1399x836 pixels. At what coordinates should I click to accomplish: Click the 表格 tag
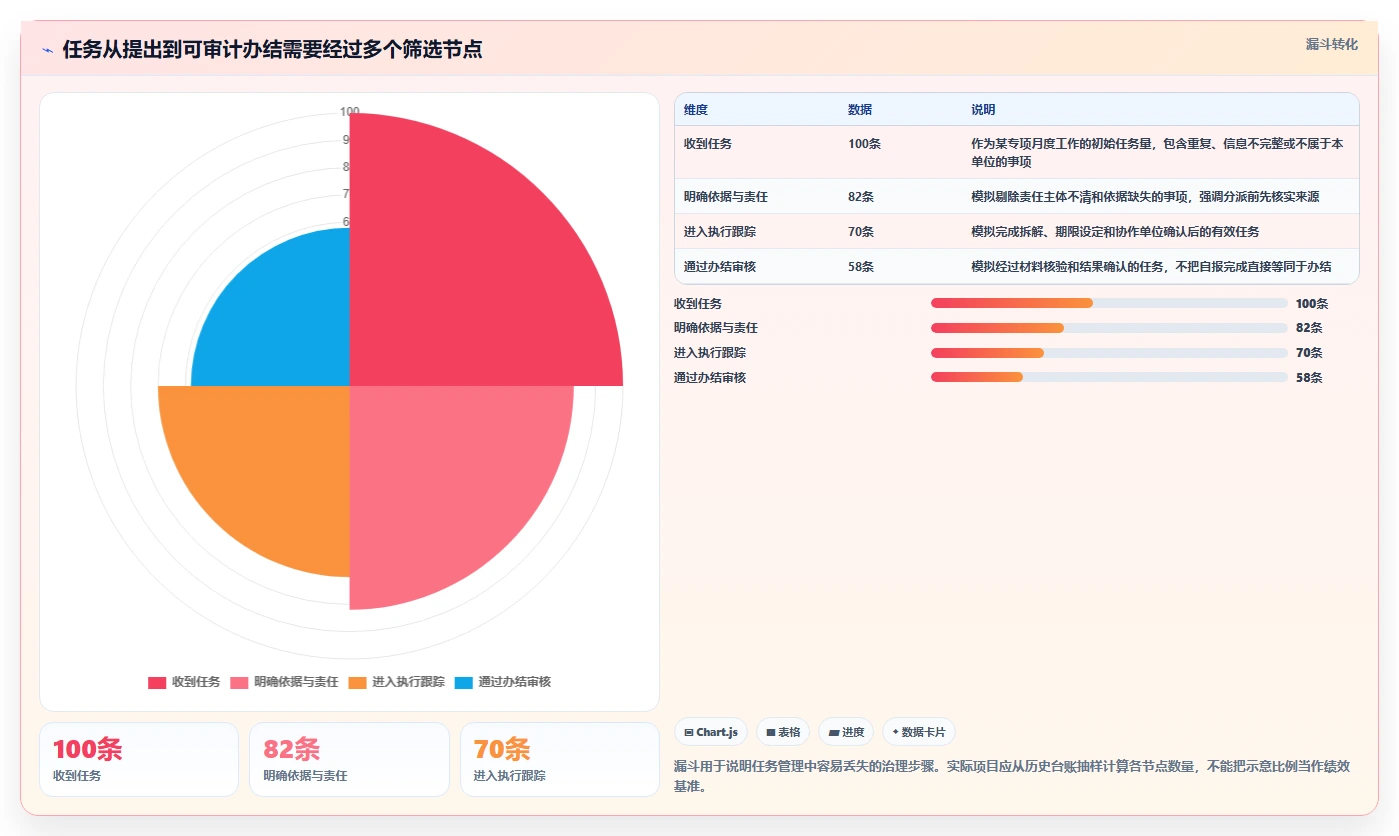pos(783,732)
